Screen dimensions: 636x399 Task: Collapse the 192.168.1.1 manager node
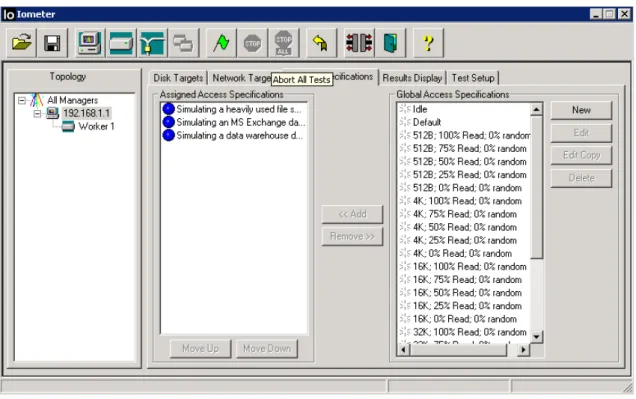(x=37, y=113)
